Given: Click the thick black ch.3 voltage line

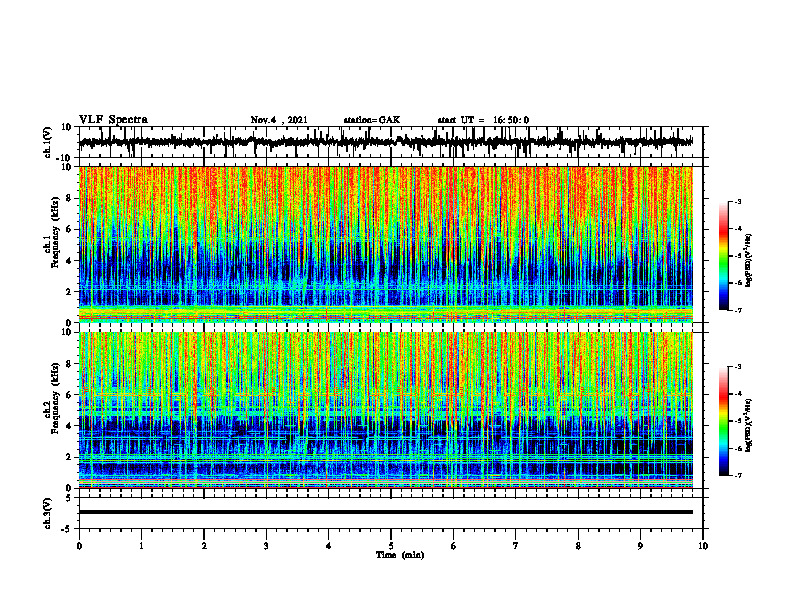Looking at the screenshot, I should [386, 512].
